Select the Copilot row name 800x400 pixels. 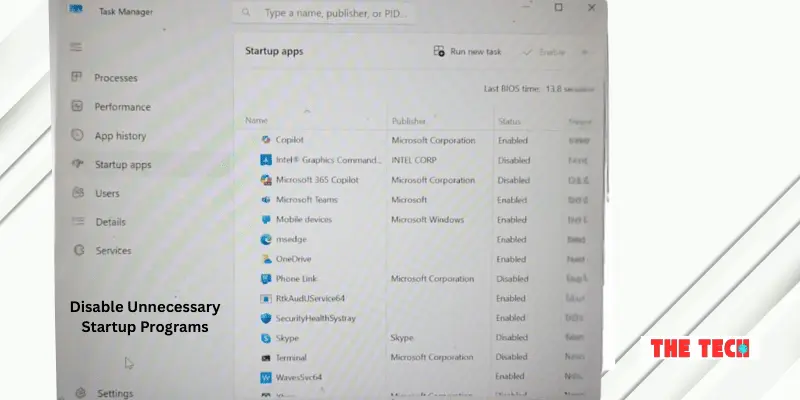[x=290, y=140]
